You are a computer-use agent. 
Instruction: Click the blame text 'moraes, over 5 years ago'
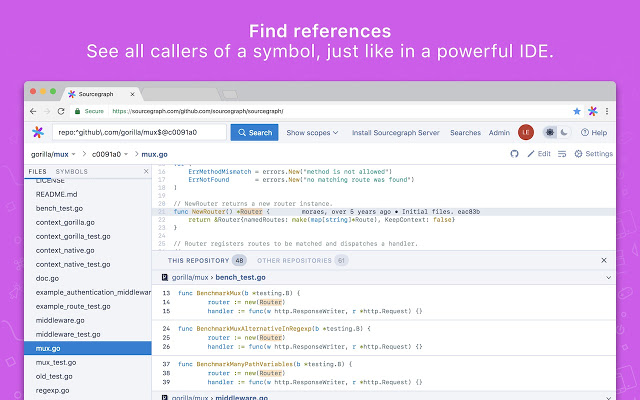point(347,211)
